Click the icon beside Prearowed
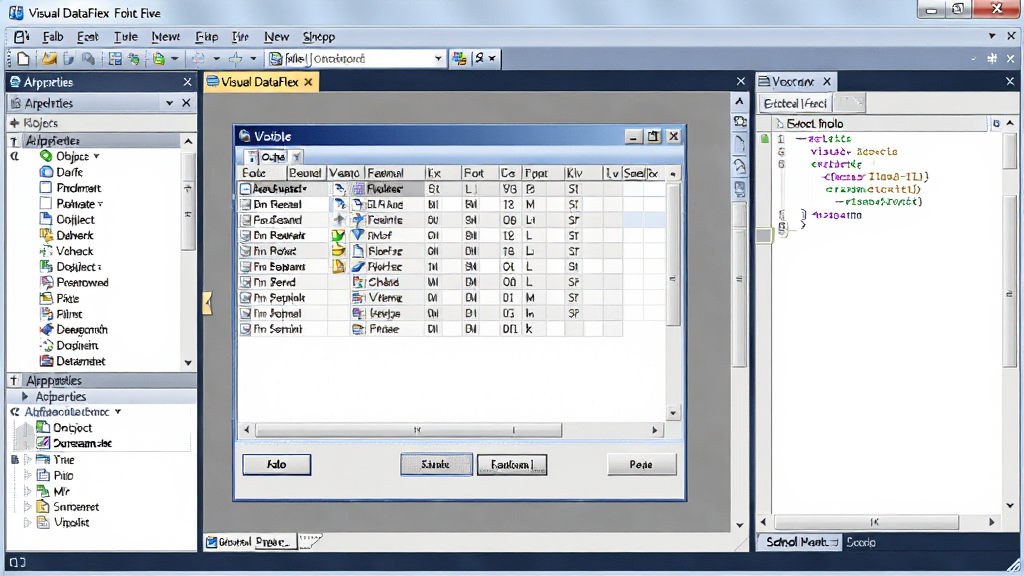This screenshot has width=1024, height=576. point(46,282)
